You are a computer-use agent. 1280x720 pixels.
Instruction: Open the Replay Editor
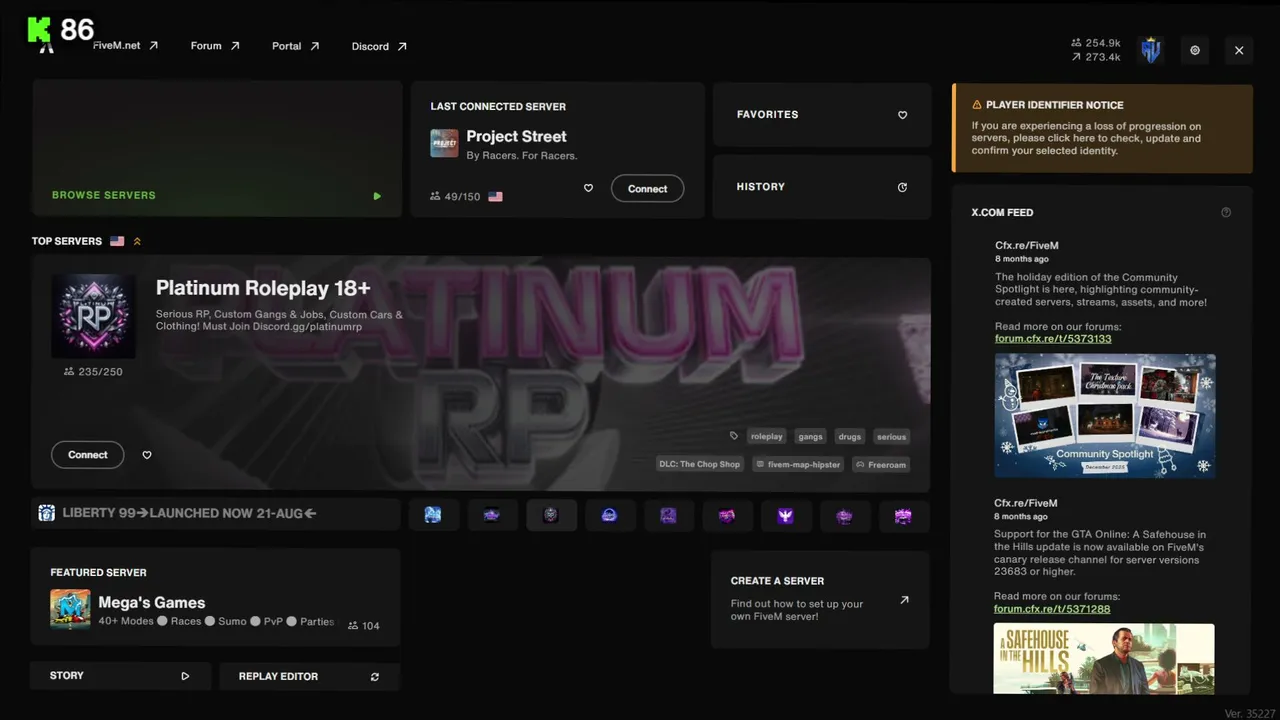(x=310, y=676)
